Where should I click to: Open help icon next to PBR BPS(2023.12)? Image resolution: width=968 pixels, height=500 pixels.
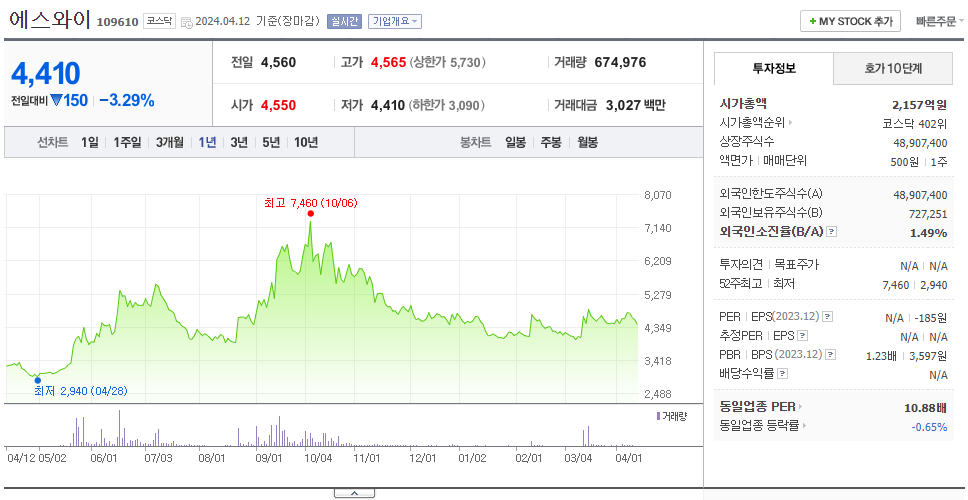(x=831, y=354)
